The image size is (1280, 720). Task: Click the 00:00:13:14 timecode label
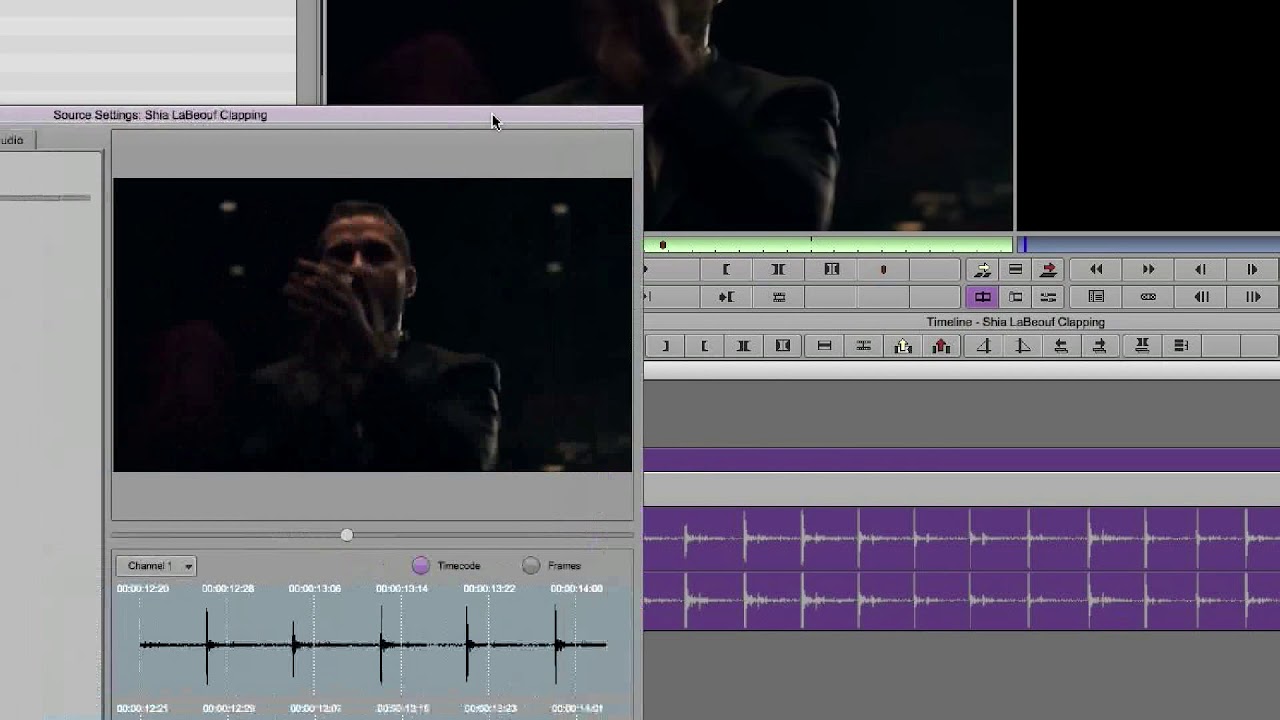[x=402, y=589]
